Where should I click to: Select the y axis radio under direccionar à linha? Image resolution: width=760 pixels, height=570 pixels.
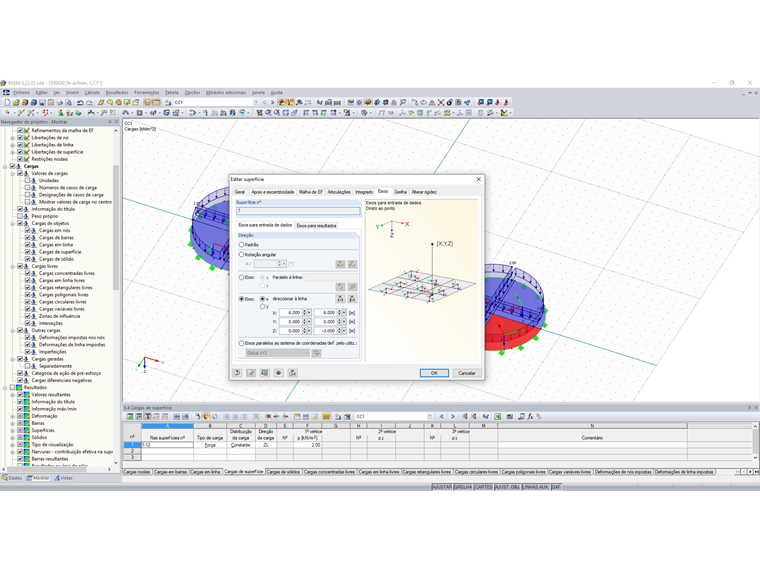(262, 306)
